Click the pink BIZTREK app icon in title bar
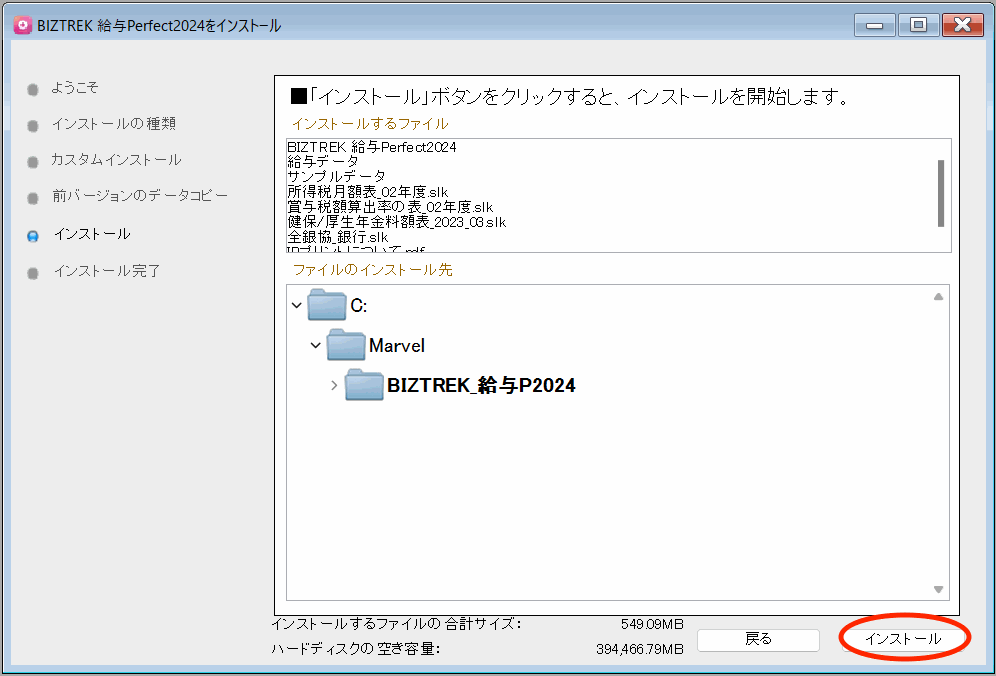This screenshot has width=996, height=676. coord(22,25)
